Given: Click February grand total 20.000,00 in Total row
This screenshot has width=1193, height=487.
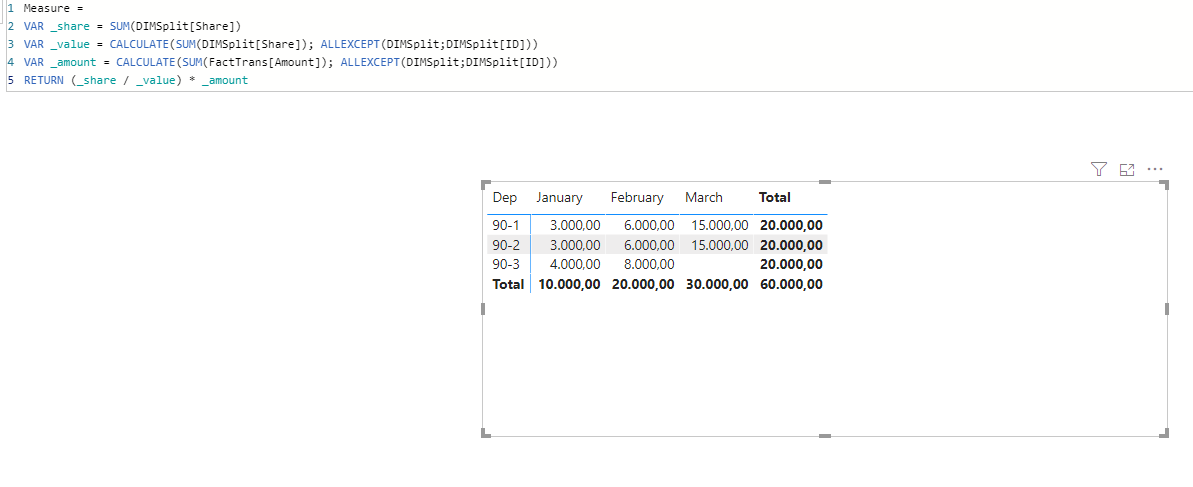Looking at the screenshot, I should pyautogui.click(x=643, y=285).
